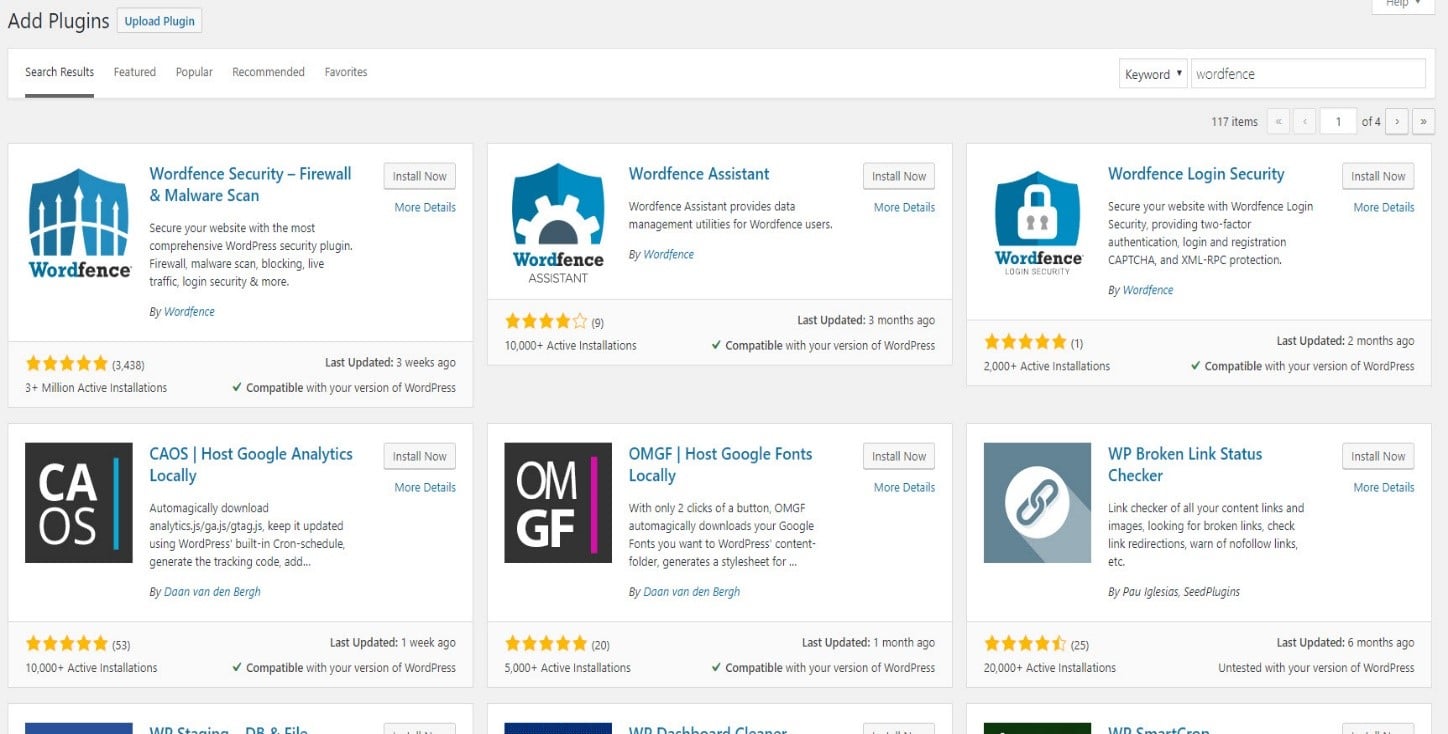This screenshot has width=1448, height=734.
Task: Click the Wordfence Login Security padlock icon
Action: [x=1037, y=218]
